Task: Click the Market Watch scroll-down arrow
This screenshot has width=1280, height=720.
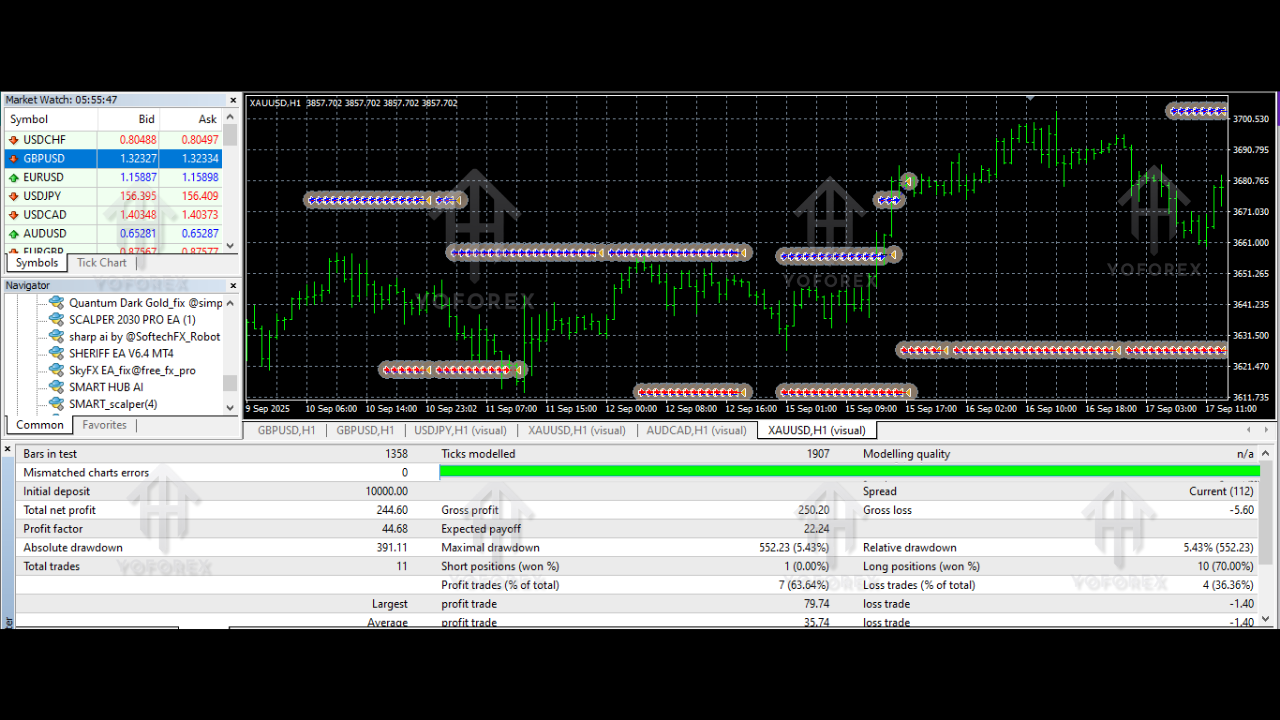Action: pyautogui.click(x=231, y=246)
